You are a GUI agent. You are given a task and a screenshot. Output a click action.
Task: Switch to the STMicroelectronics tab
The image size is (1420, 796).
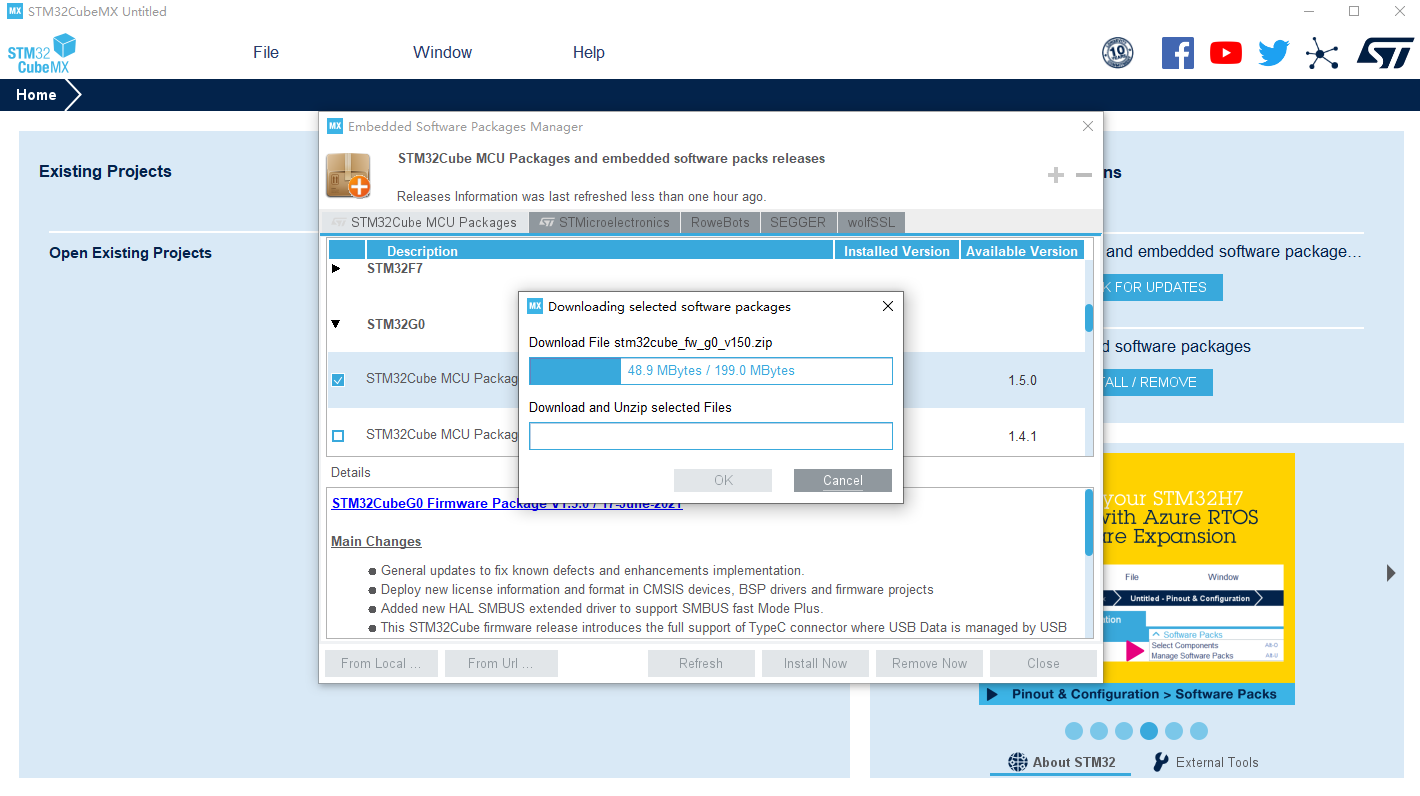[x=605, y=222]
